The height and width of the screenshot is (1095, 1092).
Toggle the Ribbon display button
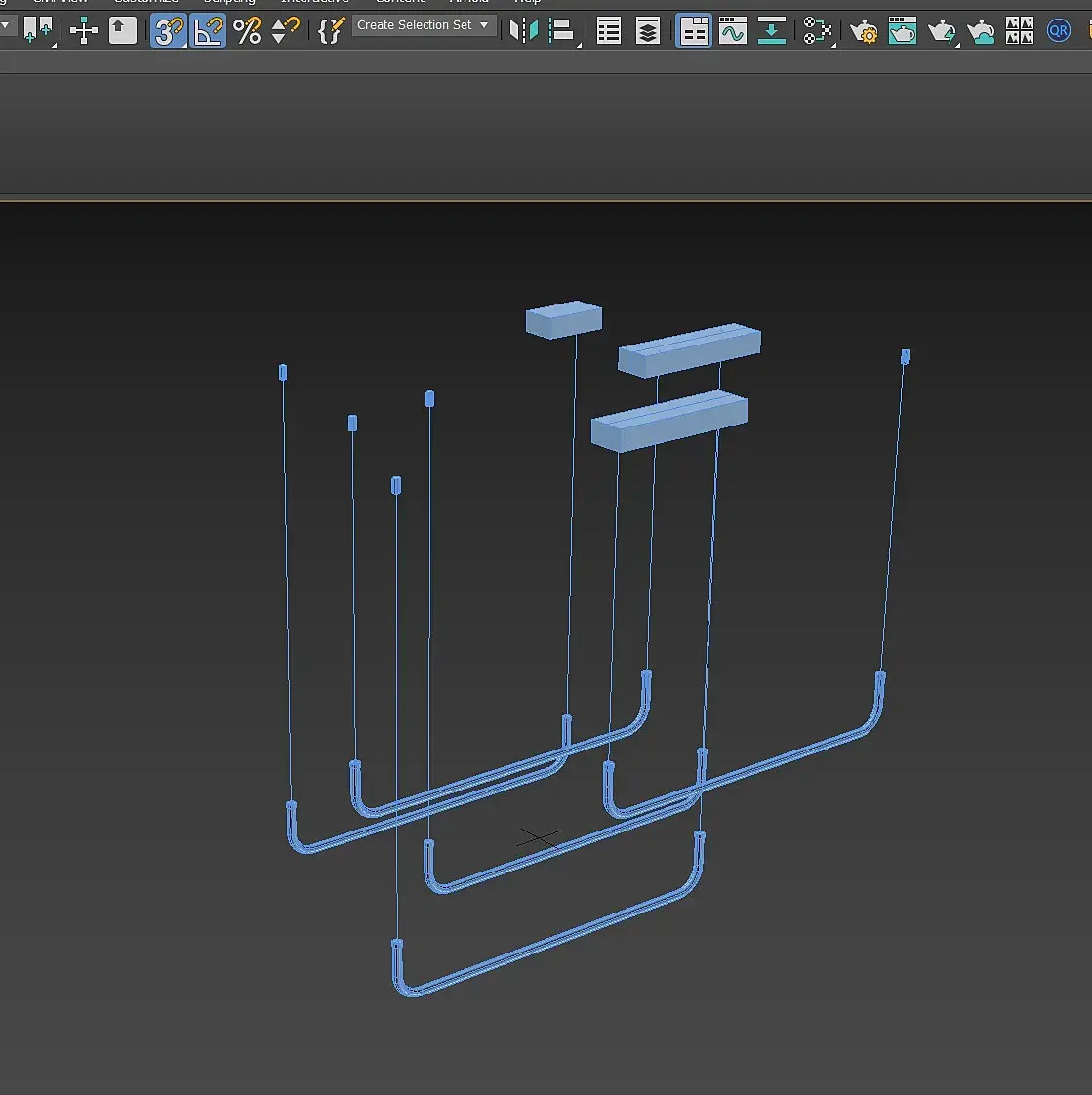pos(694,31)
